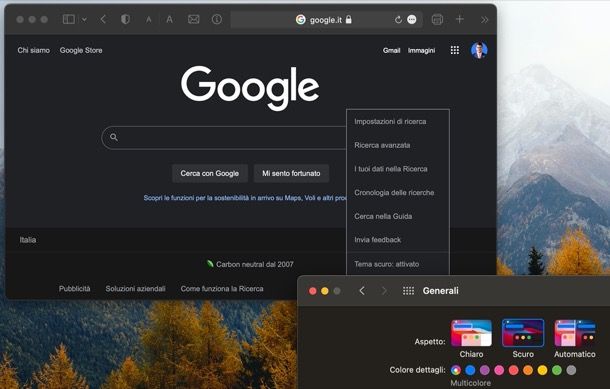Open the Pubblicità footer link
Image resolution: width=610 pixels, height=389 pixels.
point(74,289)
